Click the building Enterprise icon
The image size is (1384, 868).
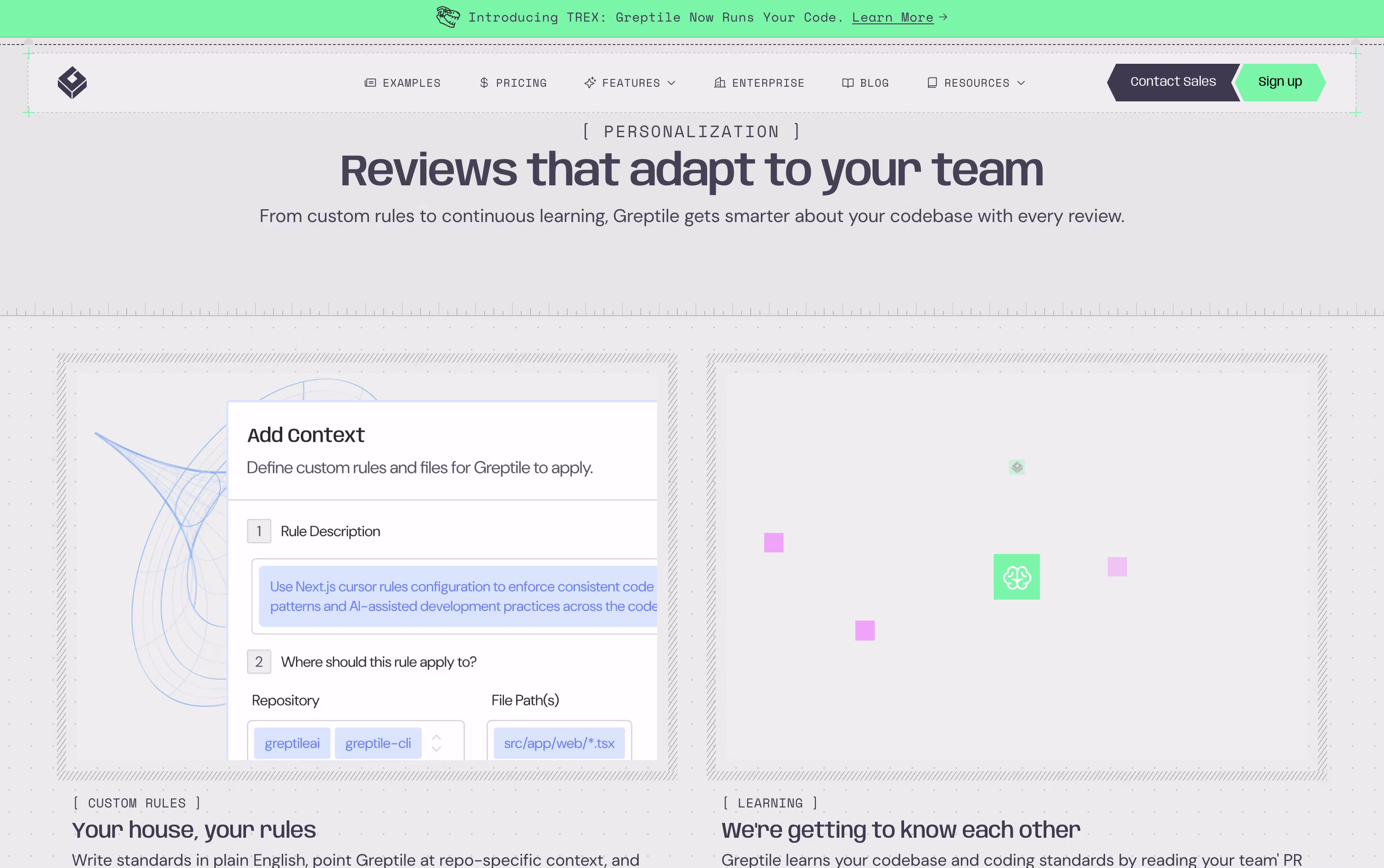tap(720, 83)
